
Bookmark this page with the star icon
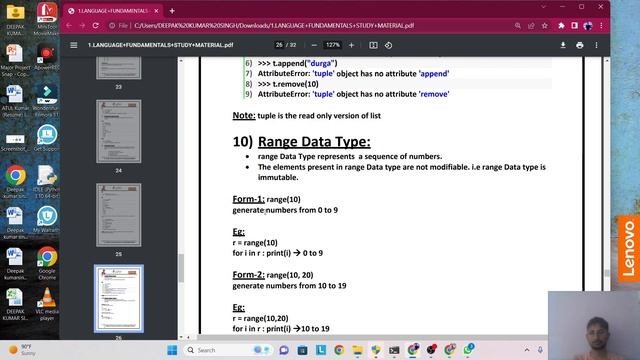[544, 26]
